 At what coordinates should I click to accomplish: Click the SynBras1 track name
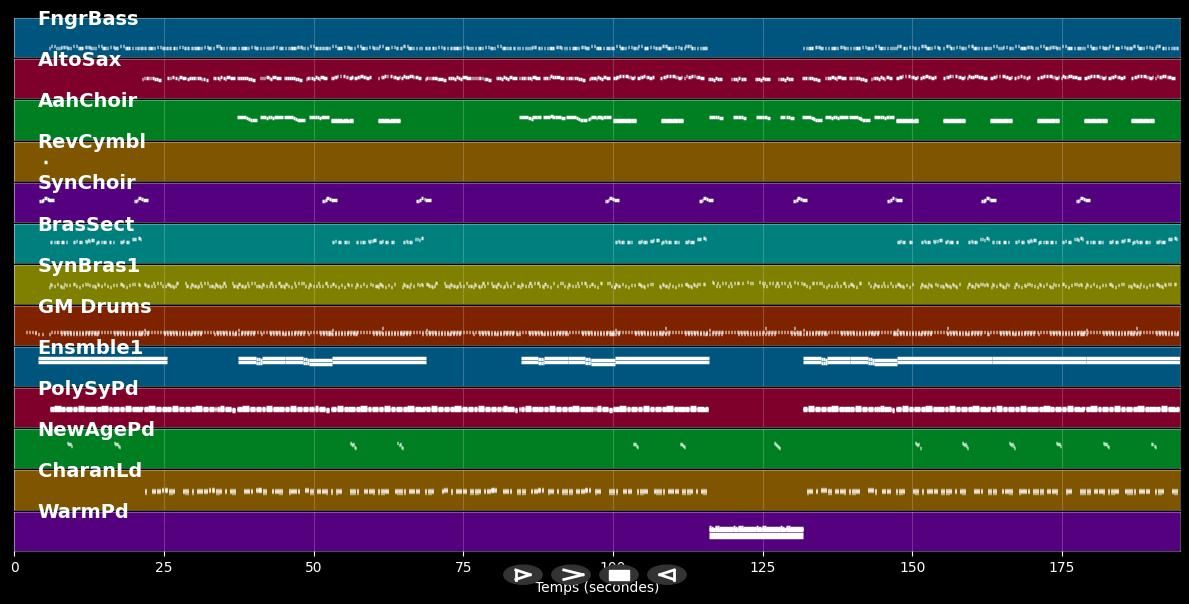point(89,266)
